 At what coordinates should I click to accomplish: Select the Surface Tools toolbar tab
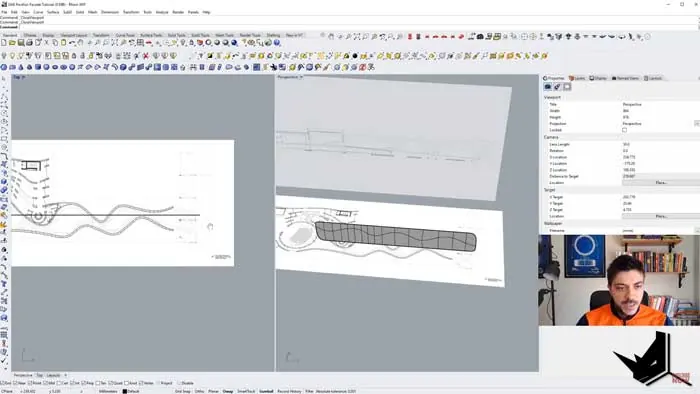[151, 35]
